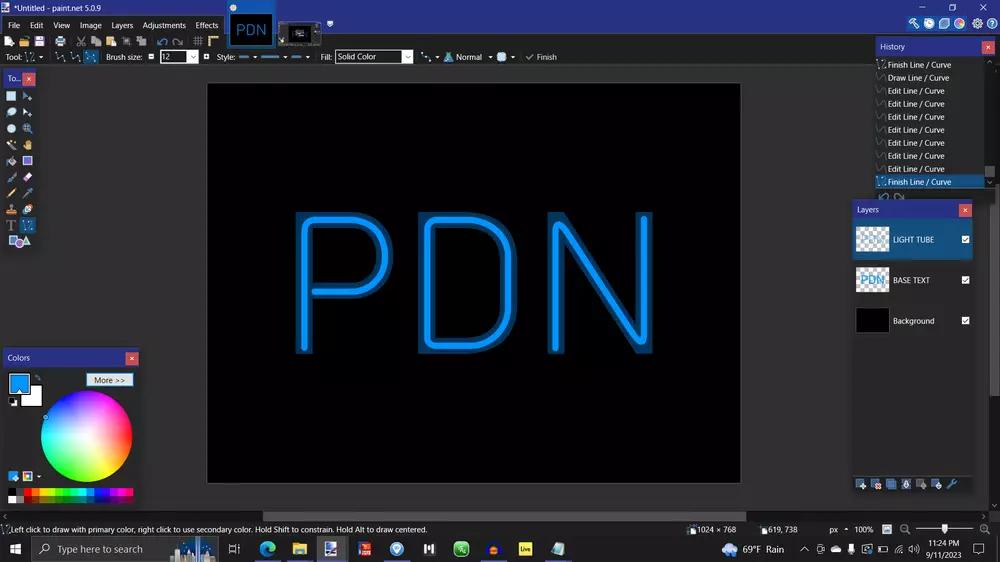The height and width of the screenshot is (562, 1000).
Task: Toggle the pixel grid icon
Action: click(x=198, y=41)
